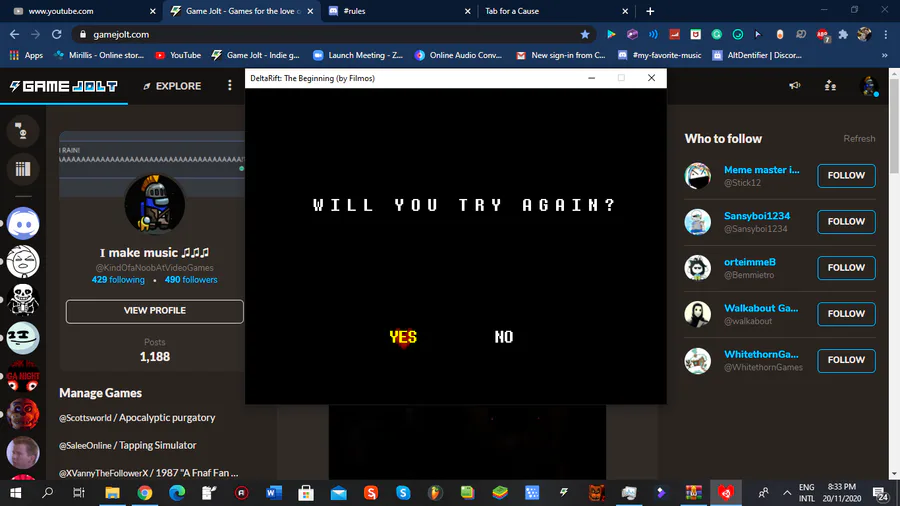Open Windows Start menu
The image size is (900, 506).
click(15, 493)
